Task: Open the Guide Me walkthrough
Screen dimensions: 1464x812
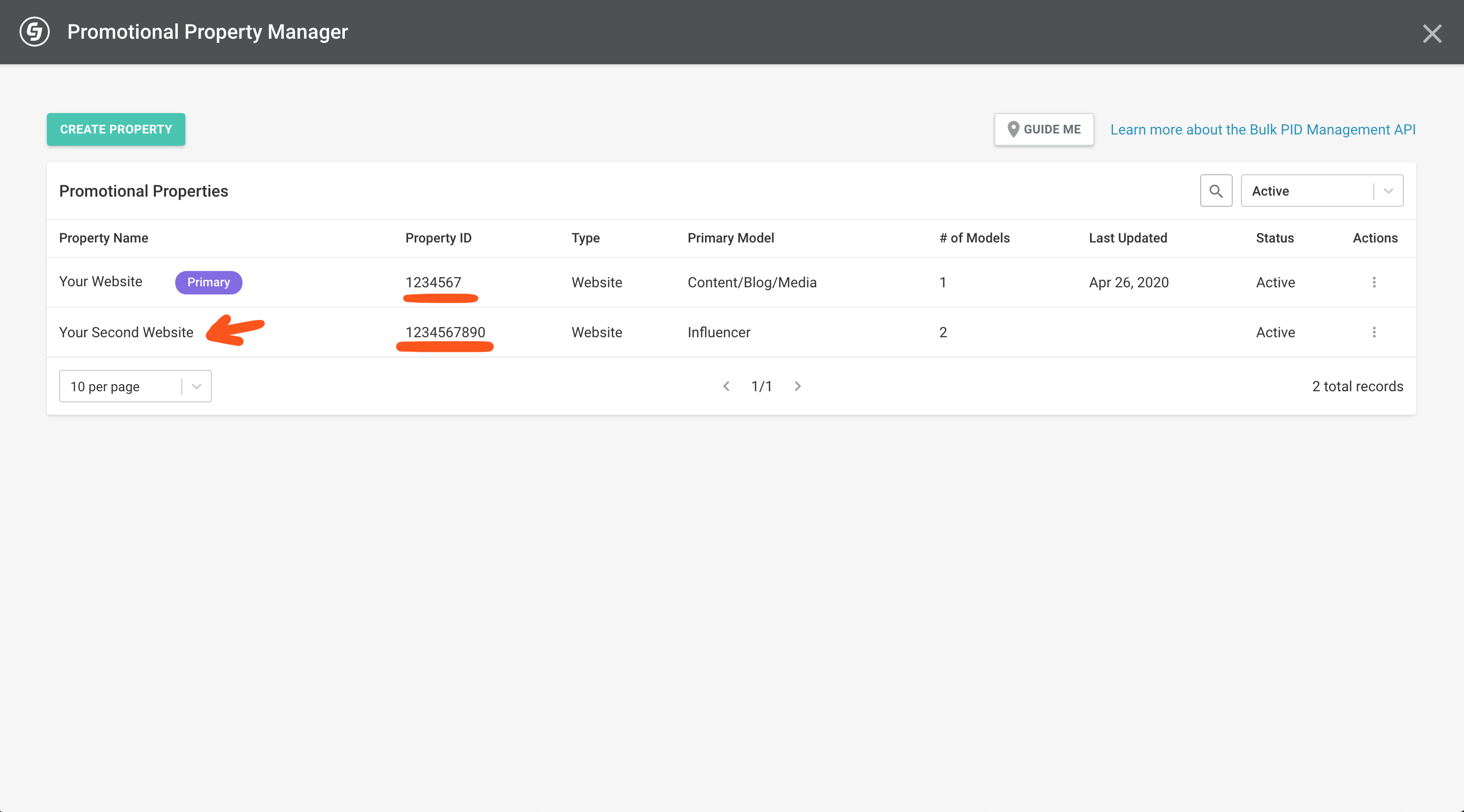Action: [x=1043, y=129]
